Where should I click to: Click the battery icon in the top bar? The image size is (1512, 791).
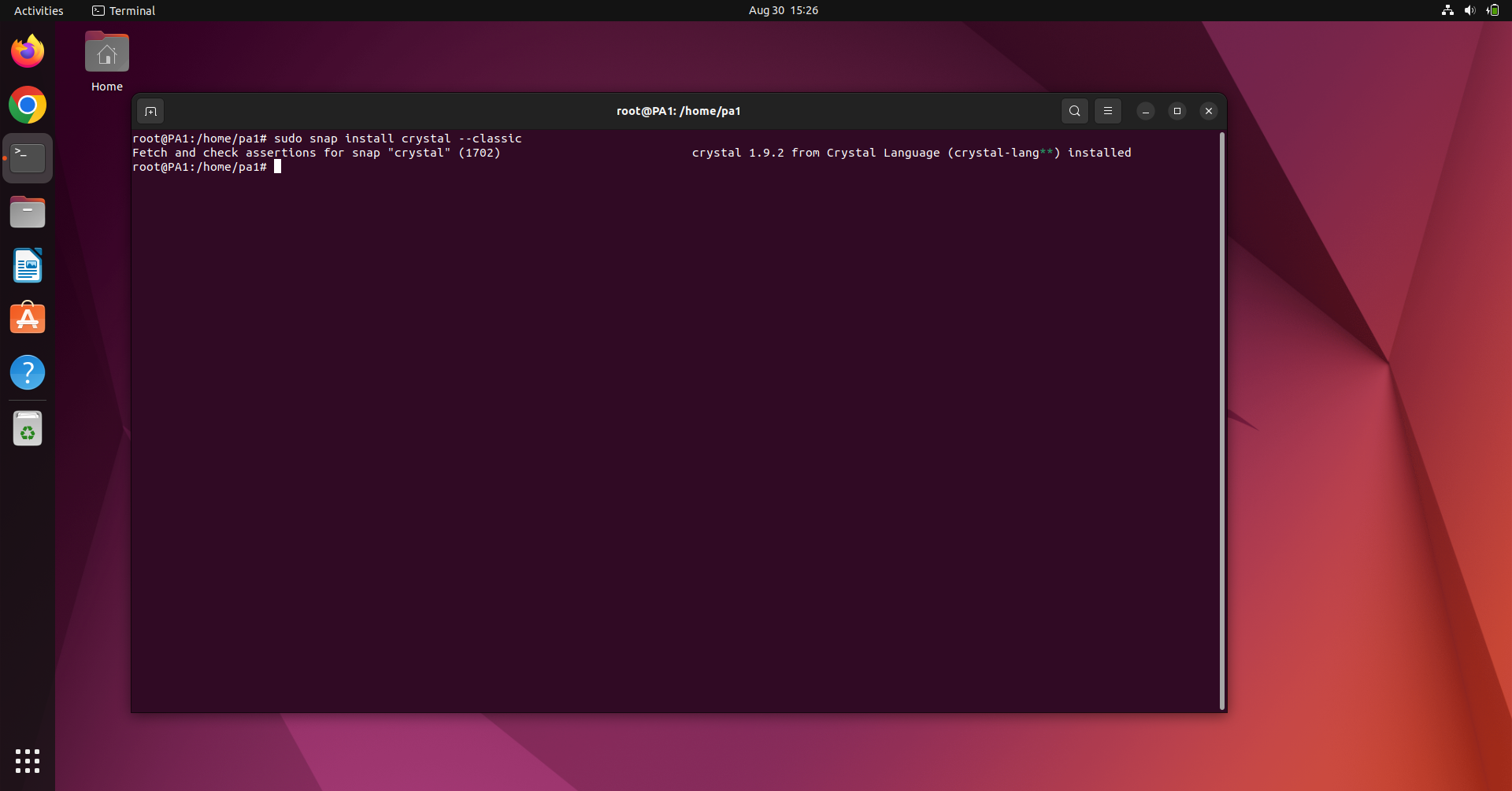[x=1492, y=10]
